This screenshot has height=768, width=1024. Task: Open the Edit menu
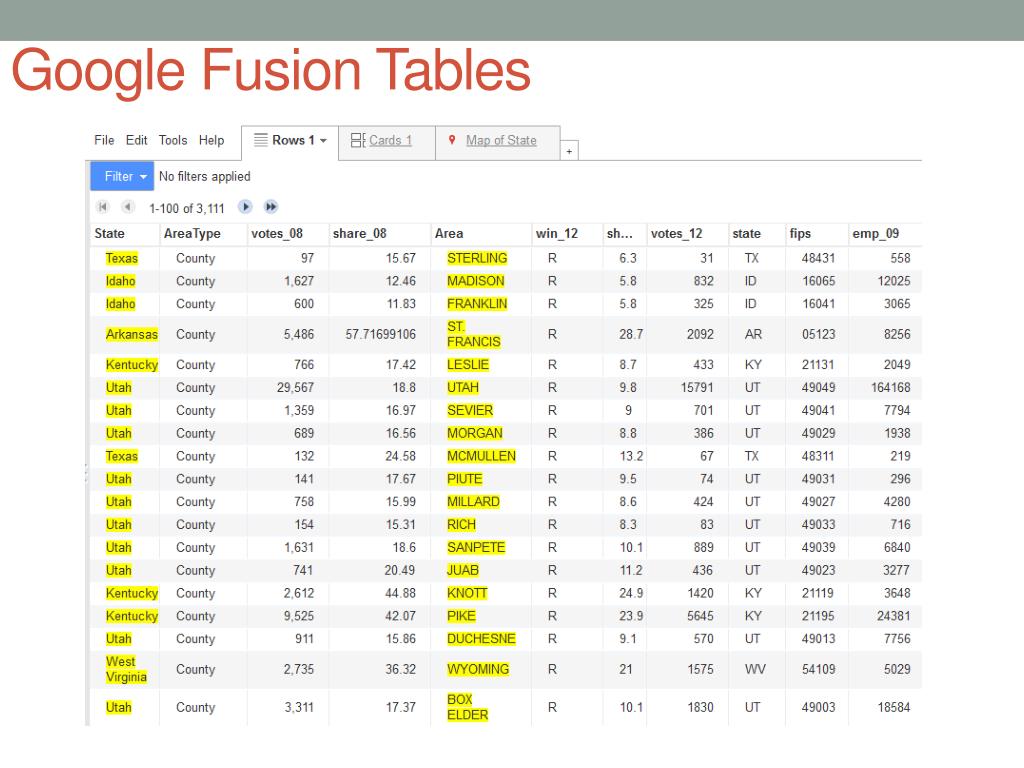click(136, 140)
